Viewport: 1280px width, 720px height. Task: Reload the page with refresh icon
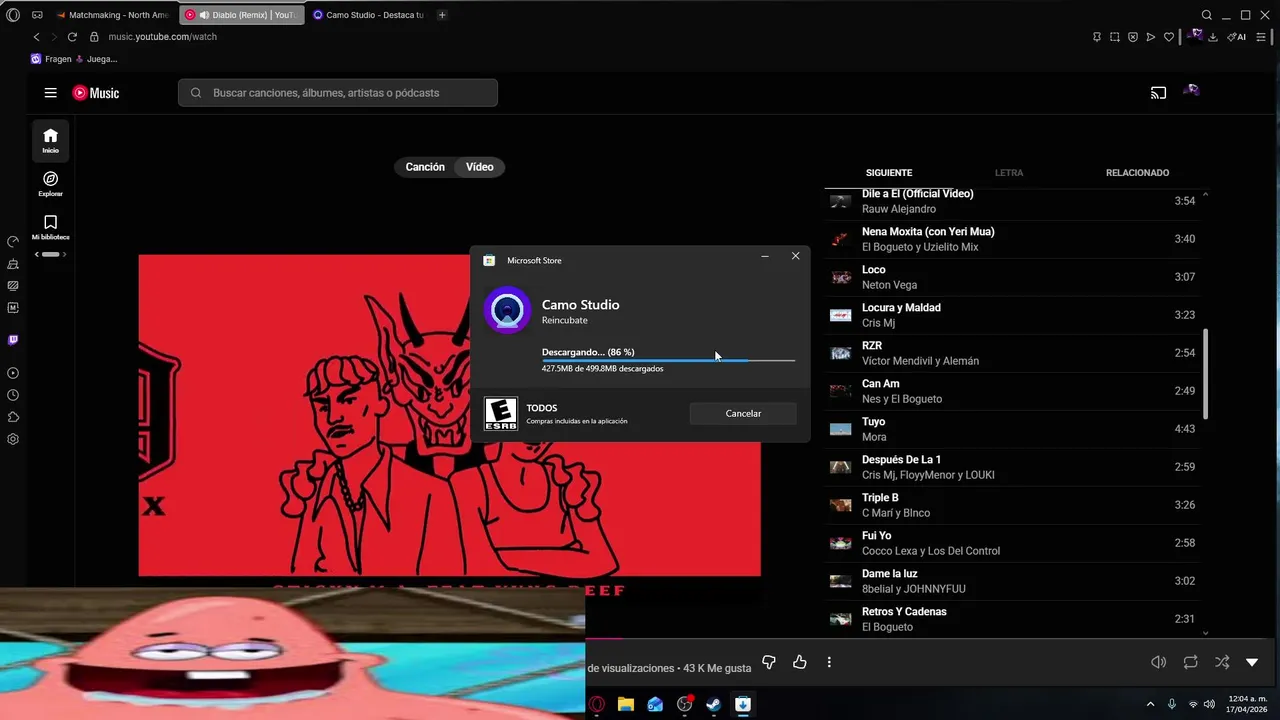[72, 37]
